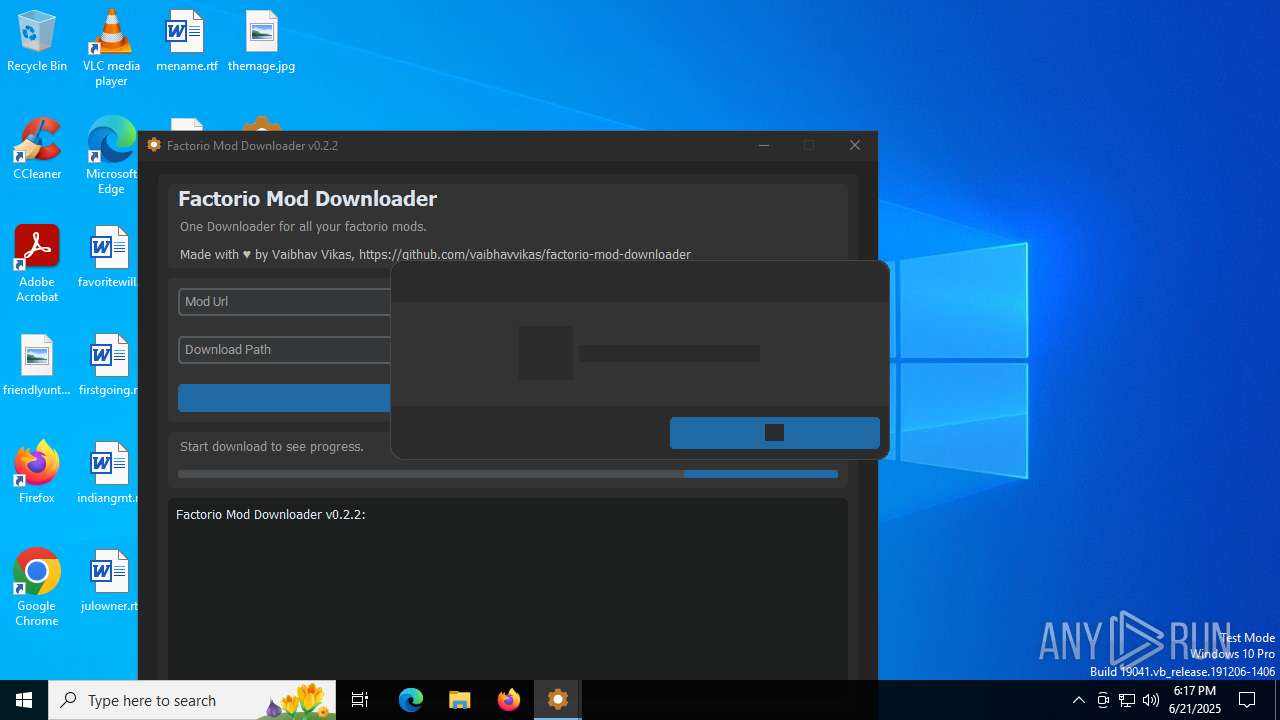Open Google Chrome desktop shortcut
This screenshot has height=720, width=1280.
click(37, 588)
